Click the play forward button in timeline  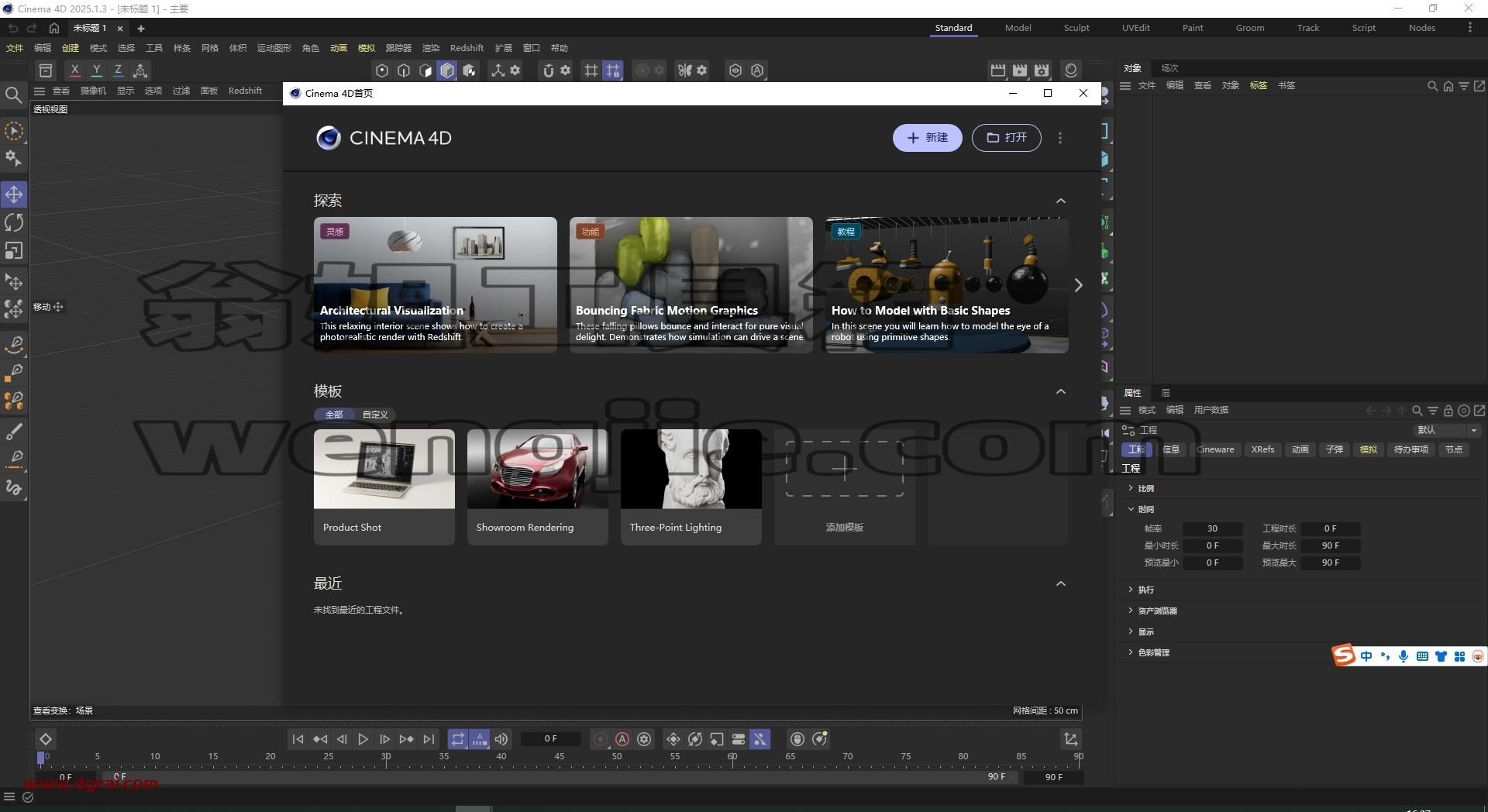pos(363,739)
